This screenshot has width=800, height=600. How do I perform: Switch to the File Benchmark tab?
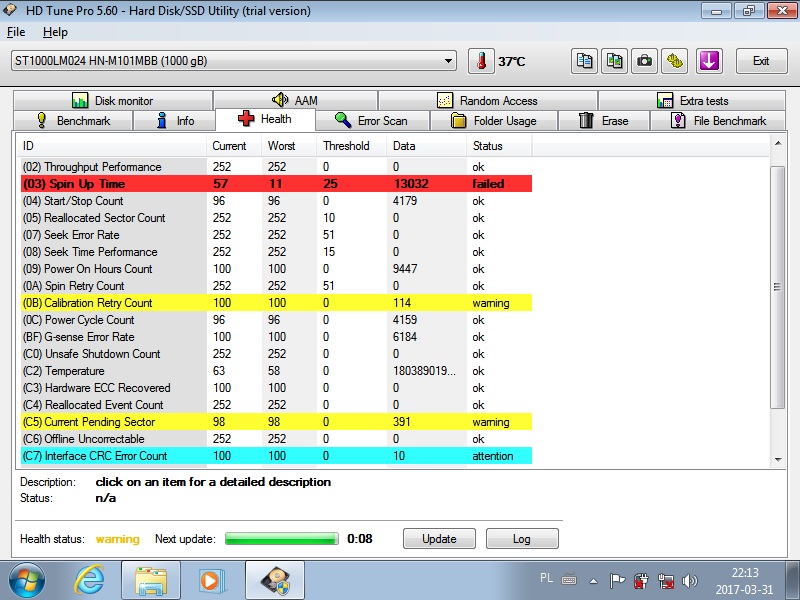pyautogui.click(x=718, y=121)
